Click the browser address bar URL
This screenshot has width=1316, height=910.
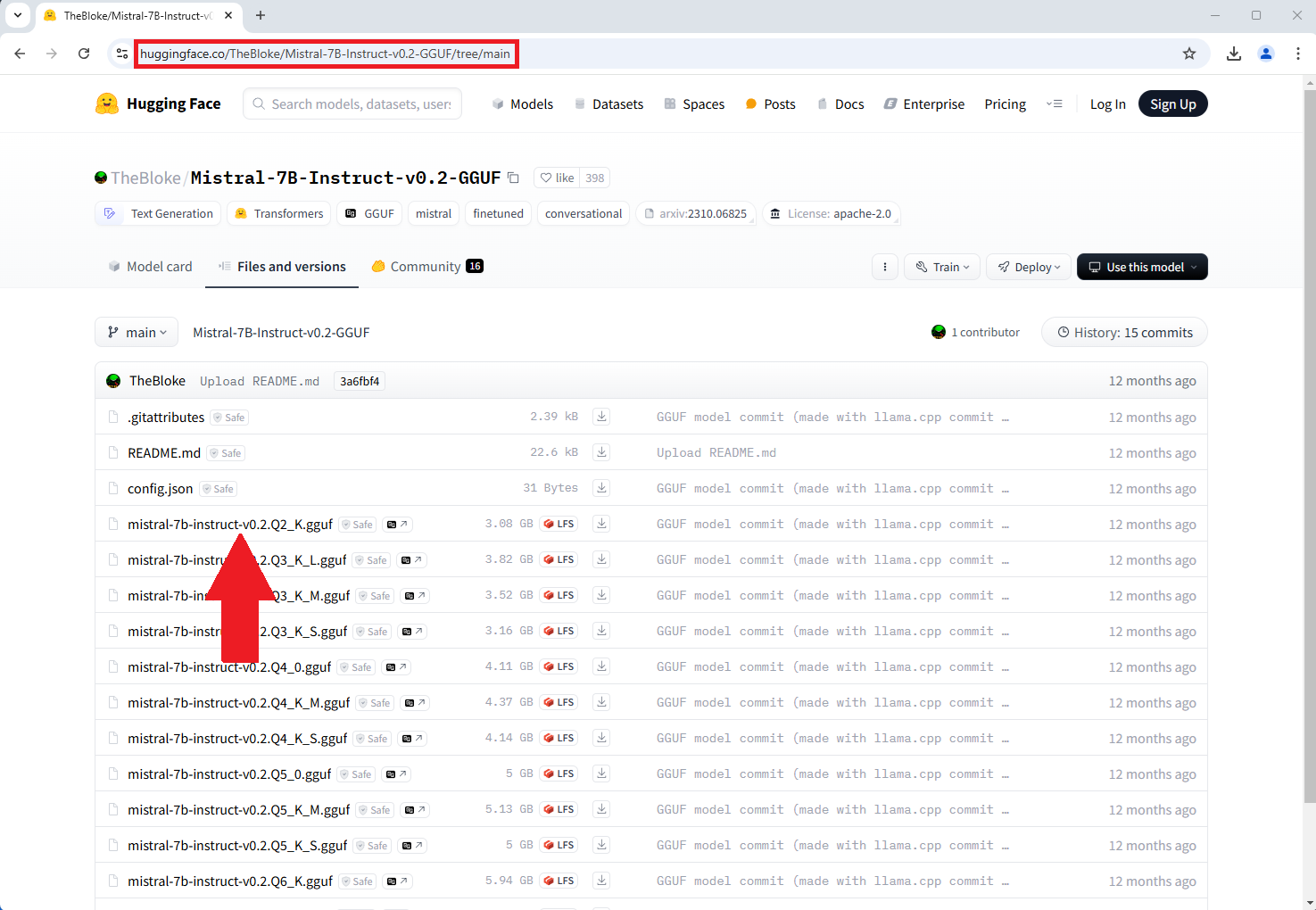[326, 54]
